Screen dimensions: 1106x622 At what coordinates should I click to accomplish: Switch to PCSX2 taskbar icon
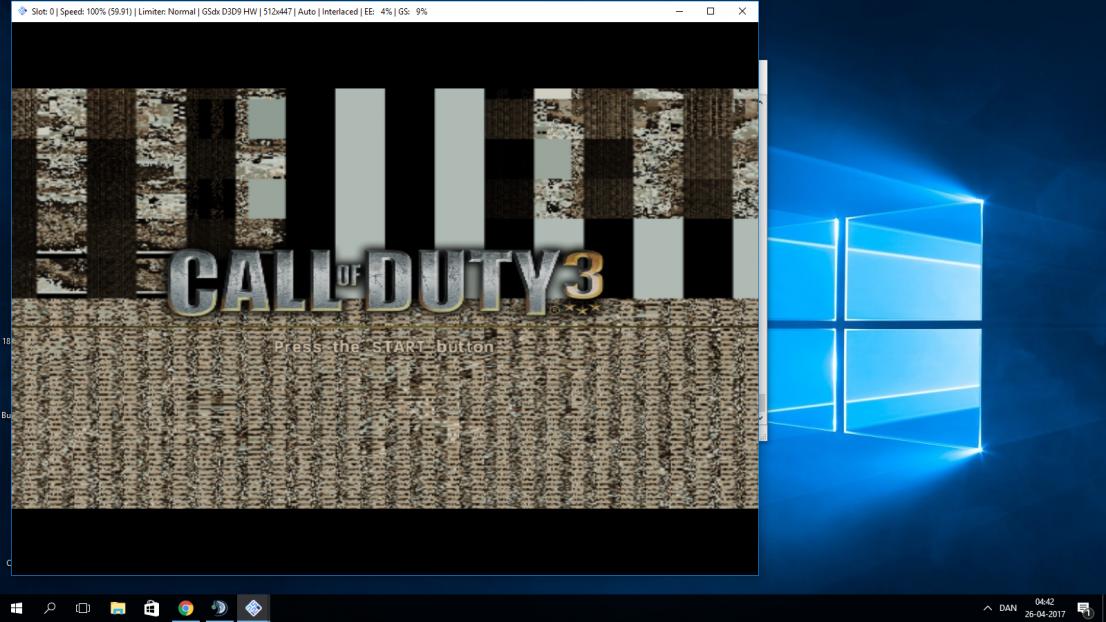click(x=253, y=608)
